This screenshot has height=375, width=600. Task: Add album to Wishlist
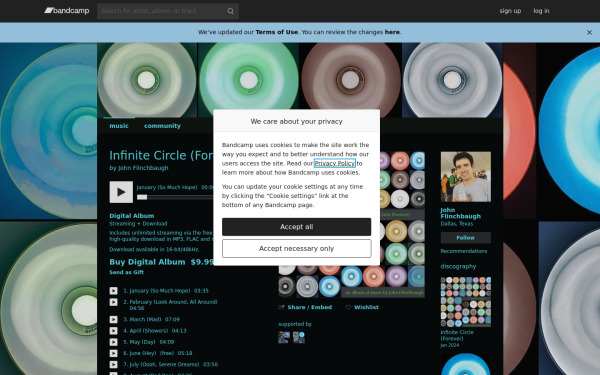(x=362, y=307)
